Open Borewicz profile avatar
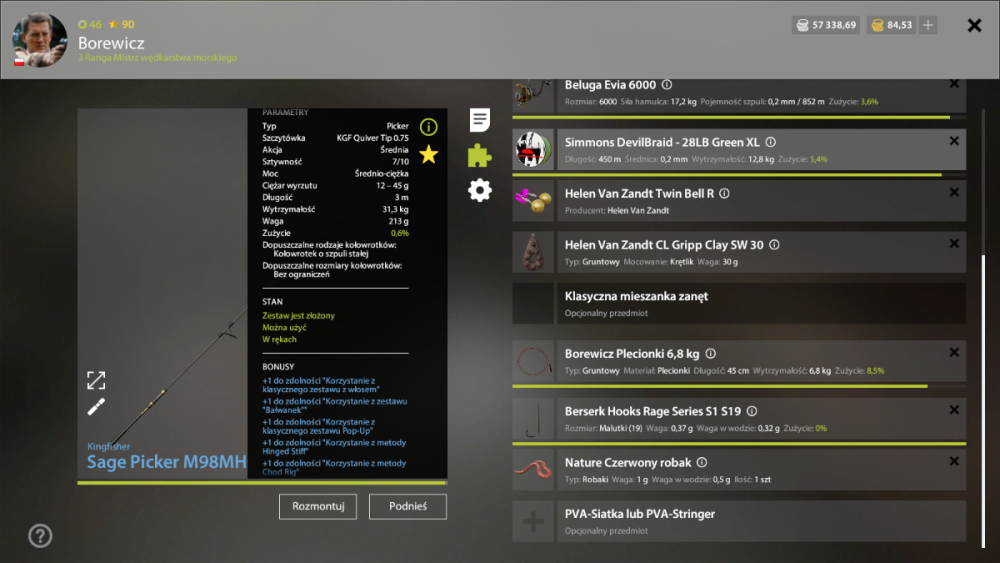Screen dimensions: 1000x563 [x=40, y=40]
